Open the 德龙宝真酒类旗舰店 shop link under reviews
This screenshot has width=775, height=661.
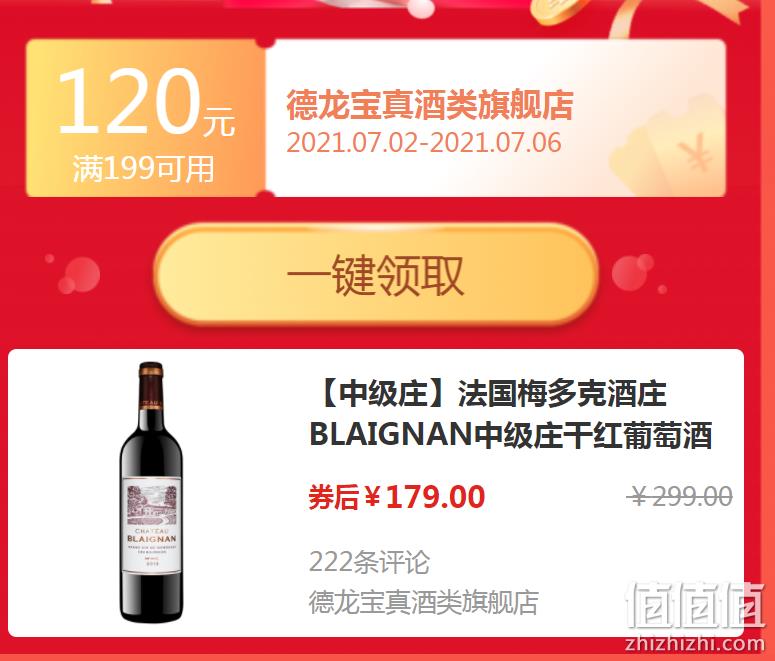[424, 602]
